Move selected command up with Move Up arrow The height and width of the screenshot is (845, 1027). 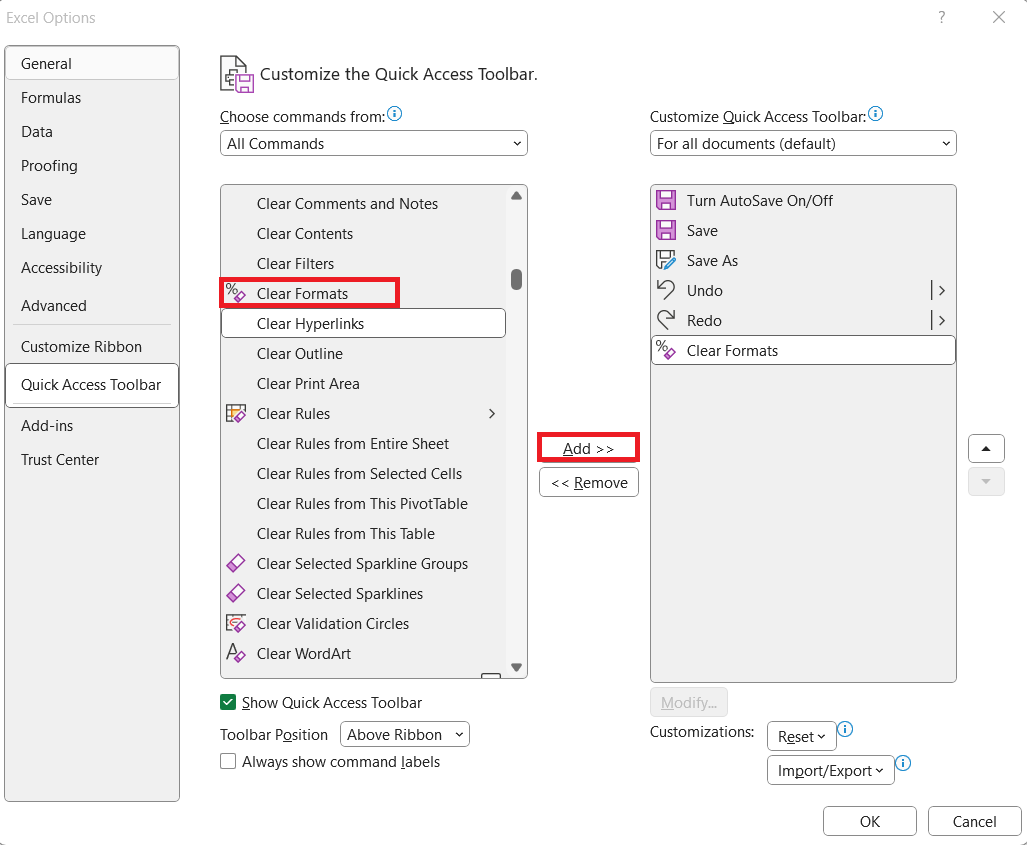986,449
